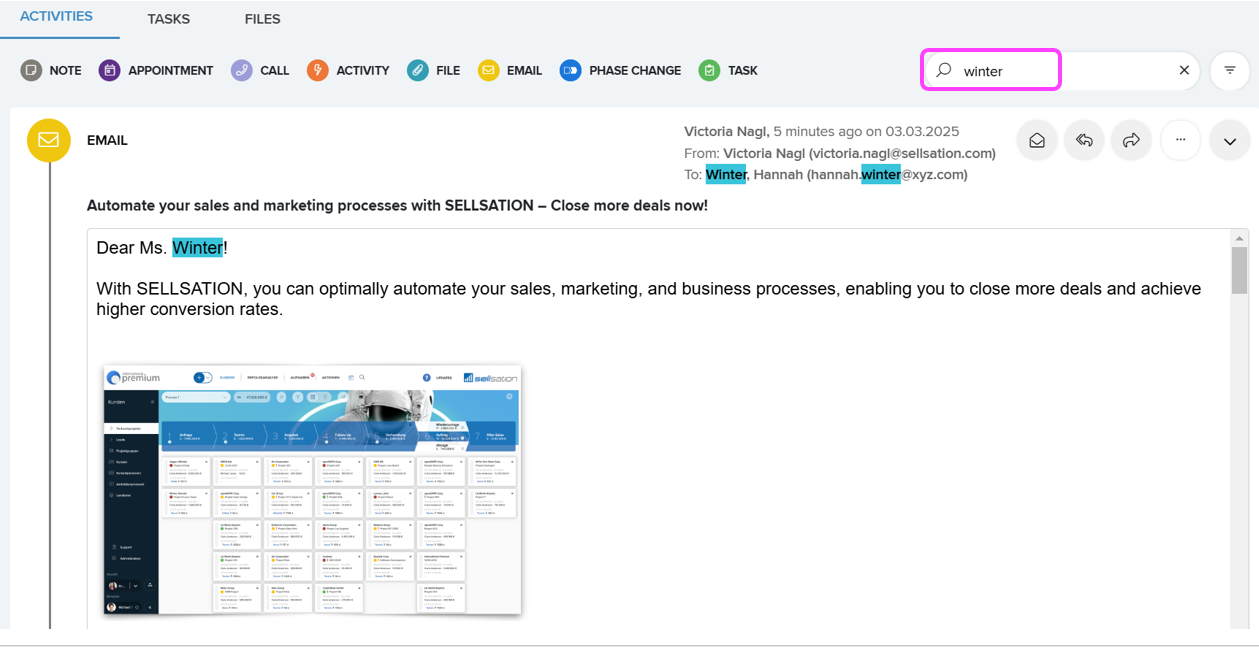This screenshot has height=647, width=1259.
Task: Toggle the TASK activity filter
Action: 728,70
